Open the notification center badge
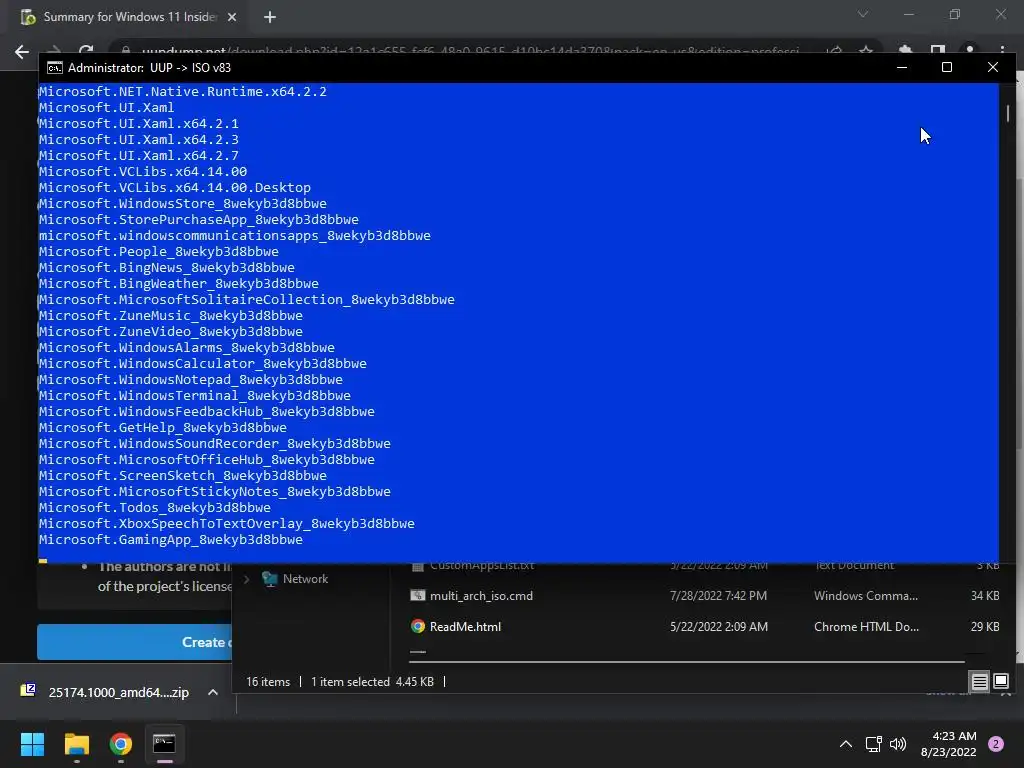 (996, 744)
